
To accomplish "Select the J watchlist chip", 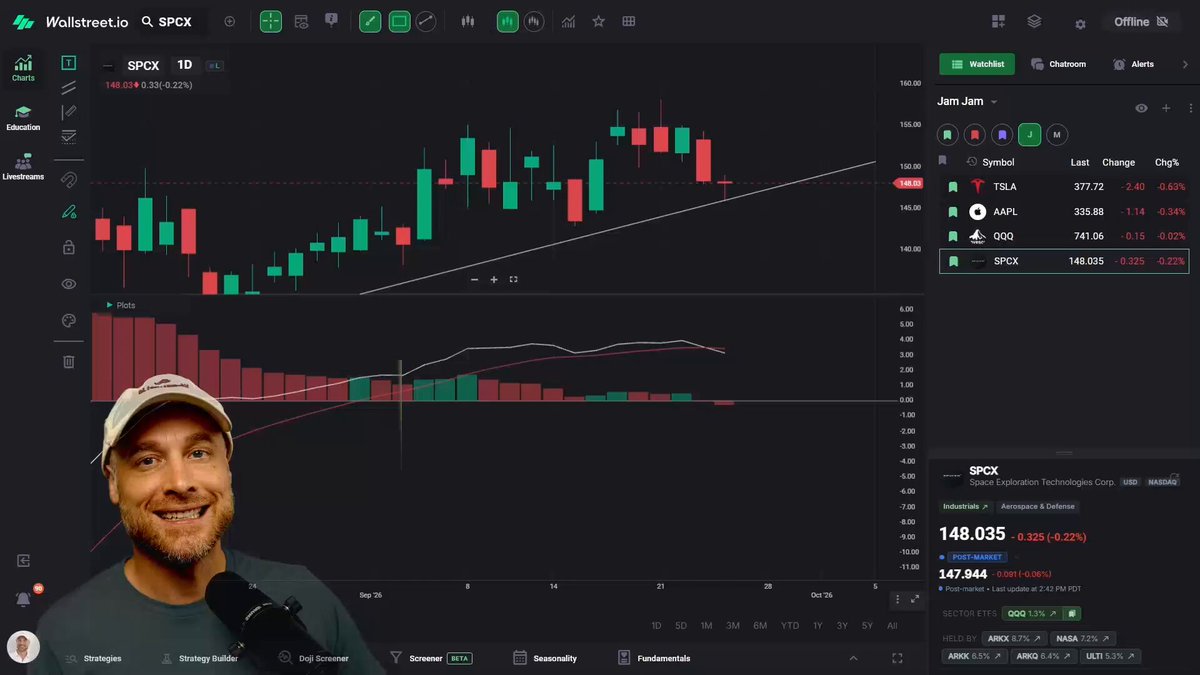I will (1030, 134).
